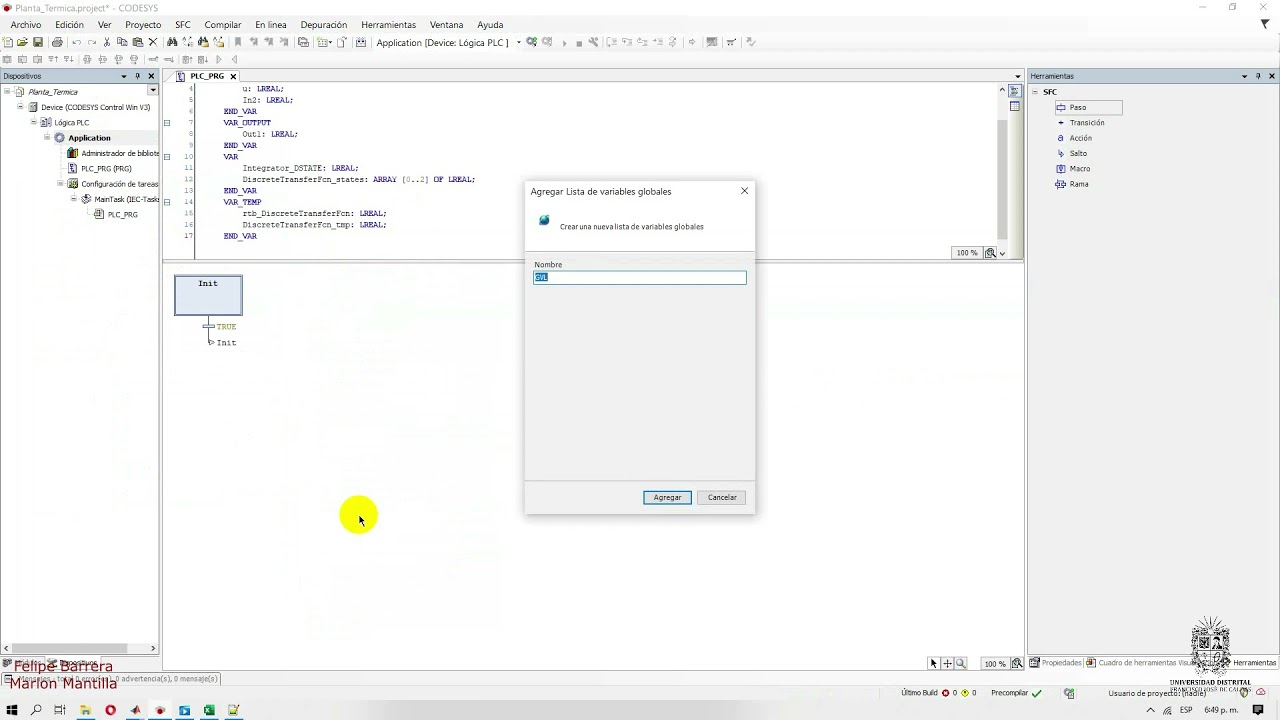This screenshot has width=1280, height=720.
Task: Click the Stop square icon in toolbar
Action: coord(578,42)
